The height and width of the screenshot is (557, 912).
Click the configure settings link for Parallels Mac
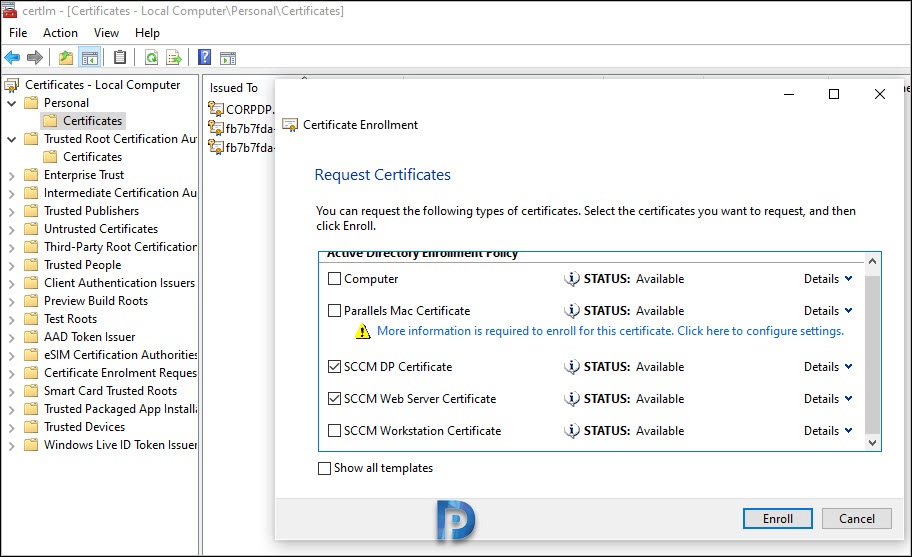(610, 331)
